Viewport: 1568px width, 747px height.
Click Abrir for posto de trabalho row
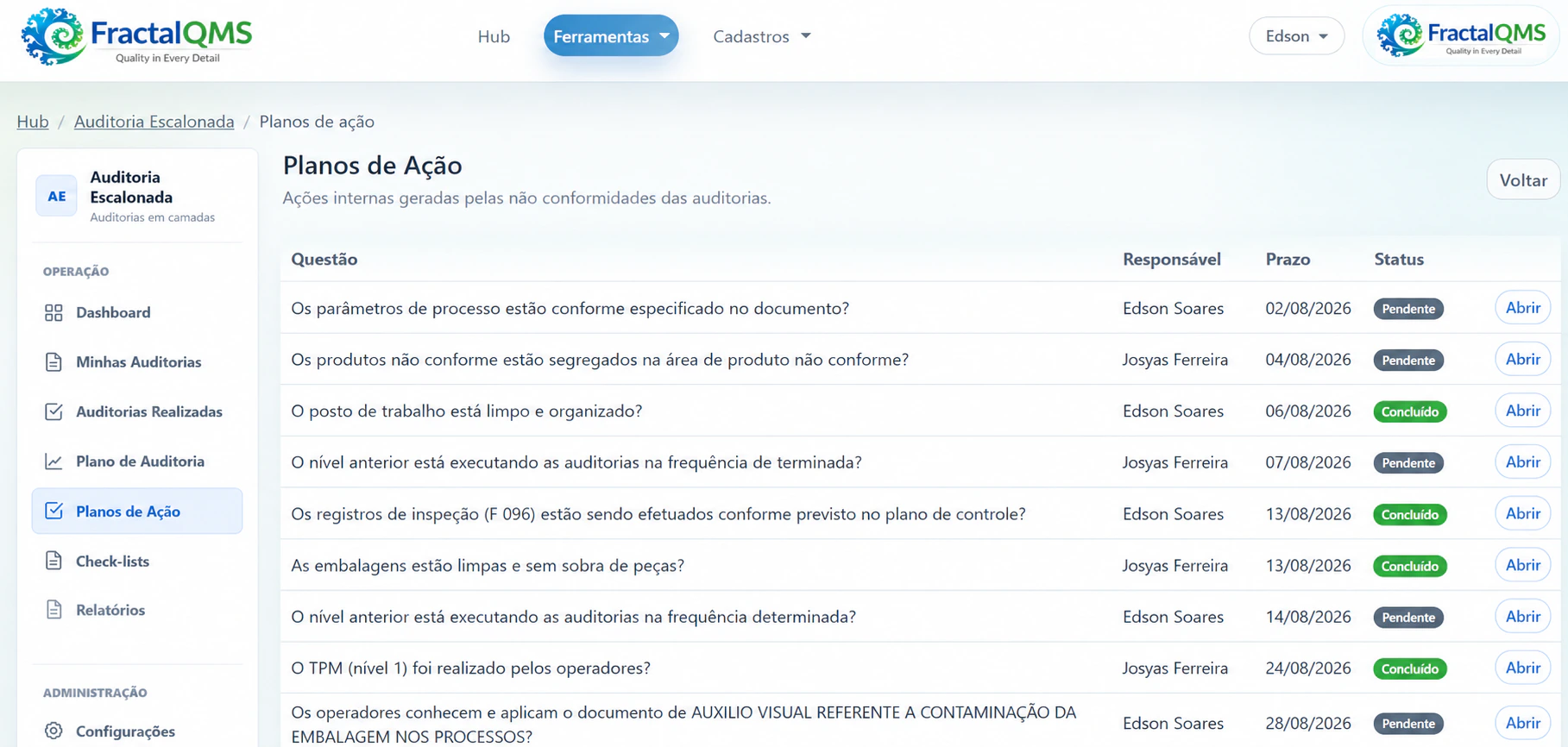point(1523,411)
